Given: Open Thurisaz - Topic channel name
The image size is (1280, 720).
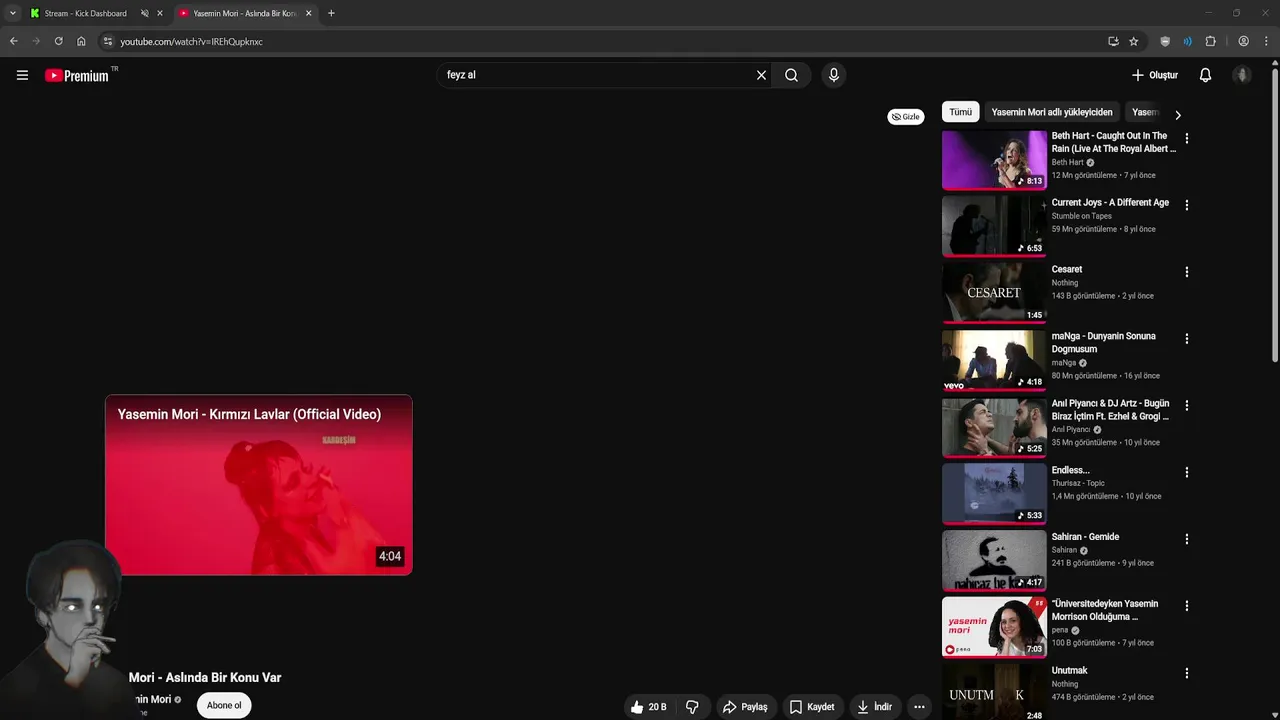Looking at the screenshot, I should point(1078,483).
